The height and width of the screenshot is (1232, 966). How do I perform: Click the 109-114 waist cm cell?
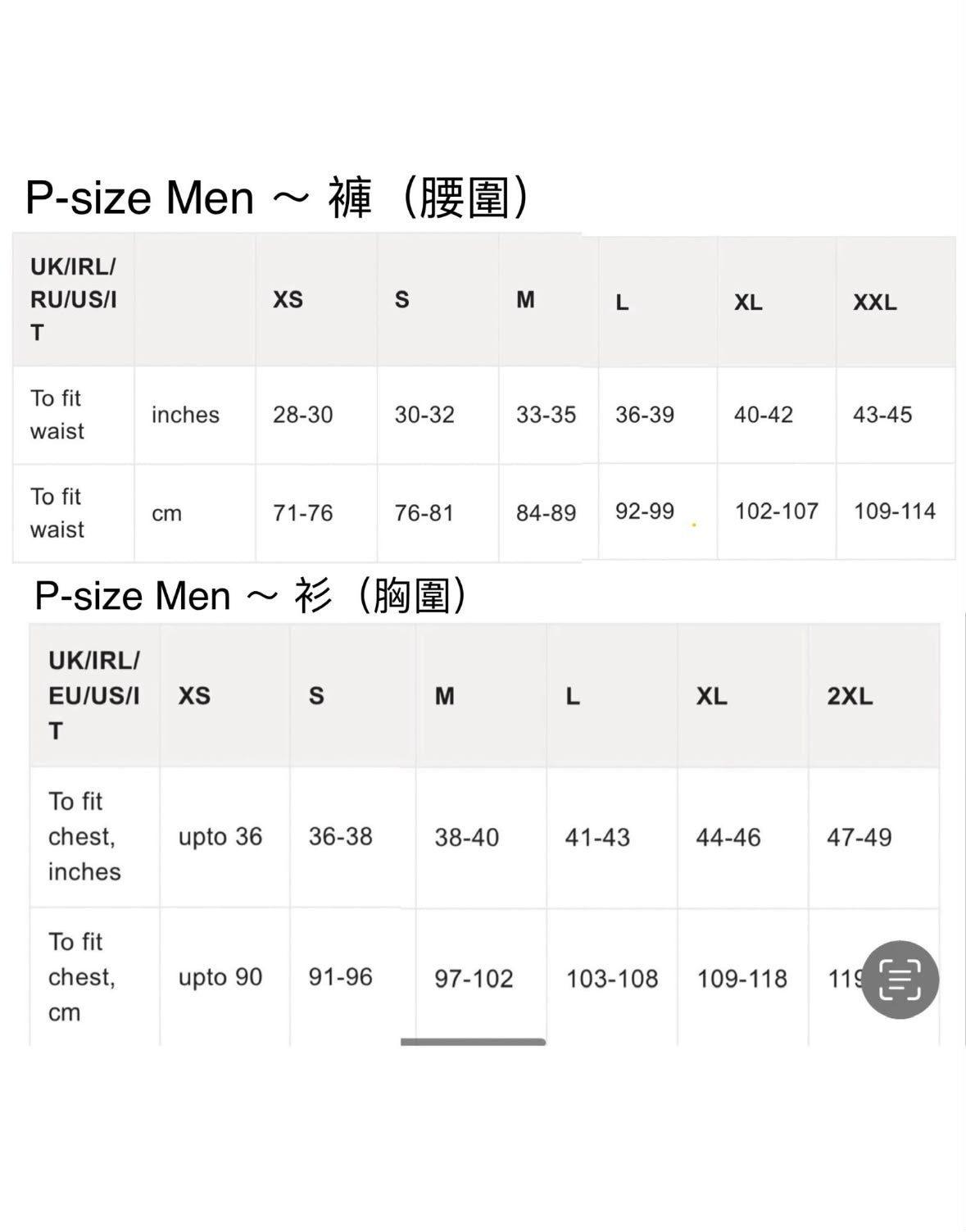[896, 511]
